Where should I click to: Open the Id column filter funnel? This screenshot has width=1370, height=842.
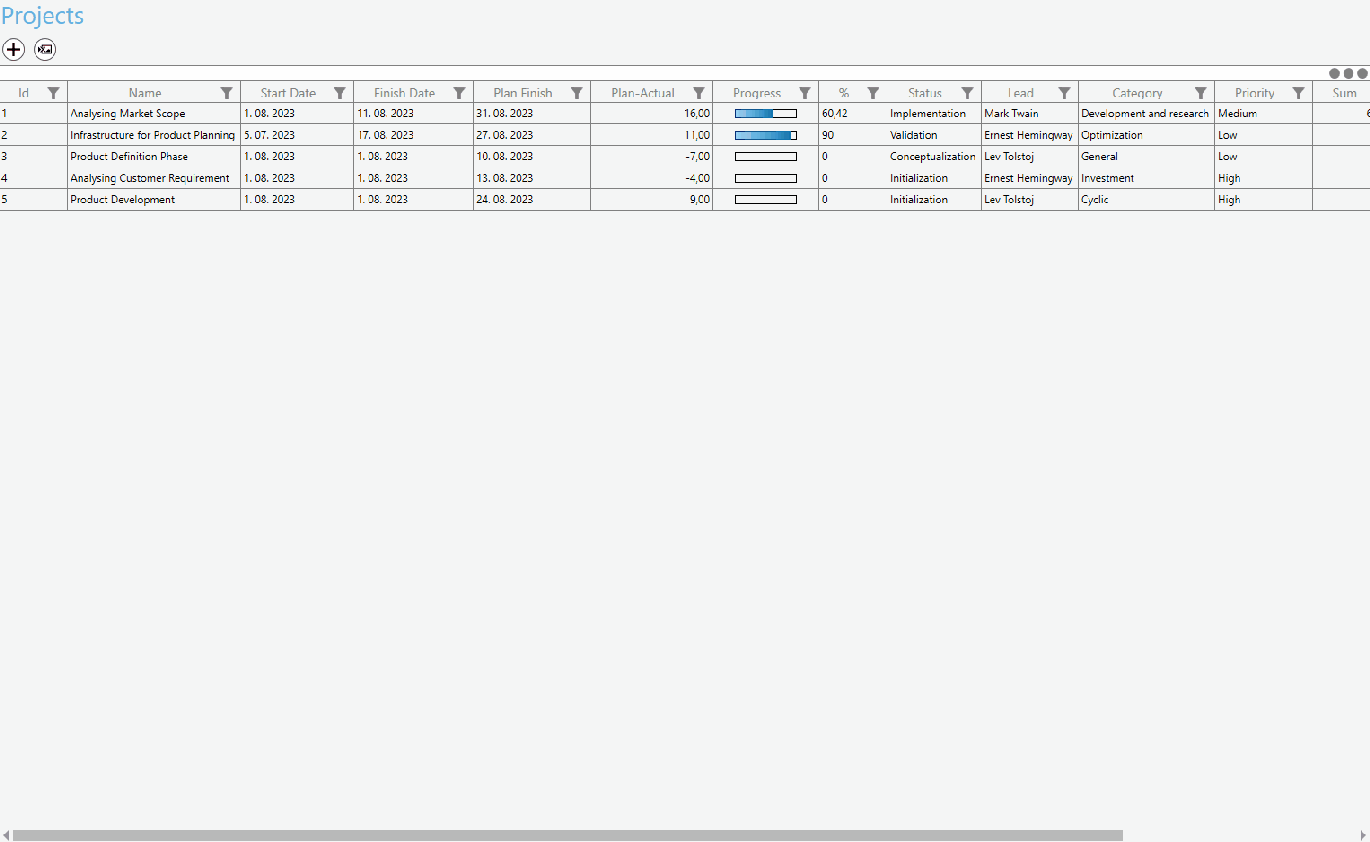coord(53,92)
